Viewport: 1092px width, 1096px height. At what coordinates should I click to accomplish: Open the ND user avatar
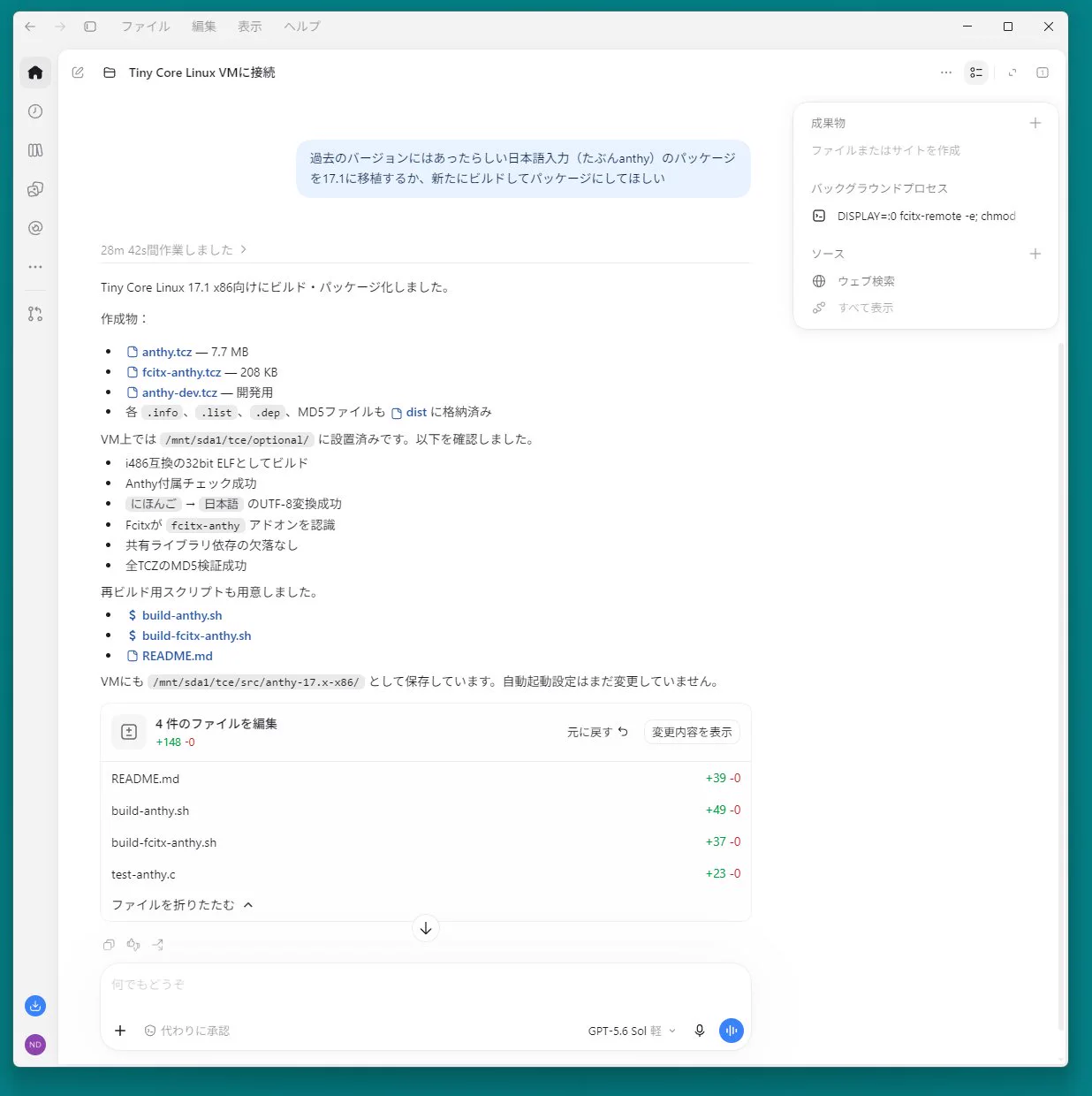point(35,1045)
